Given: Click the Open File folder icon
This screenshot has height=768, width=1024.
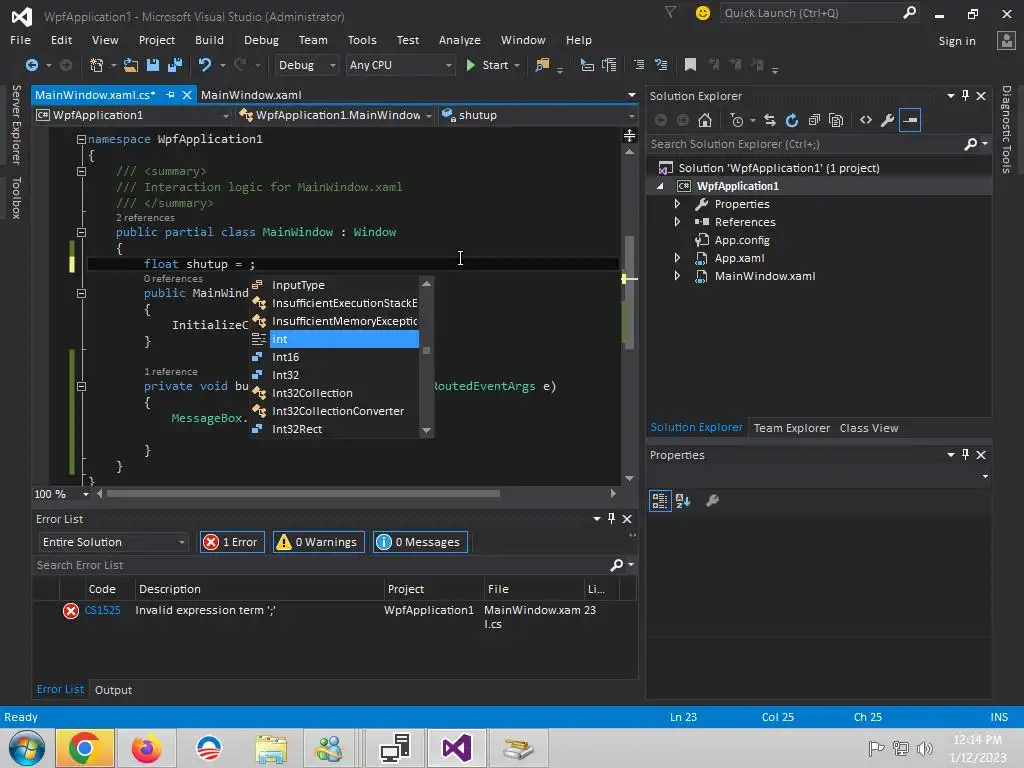Looking at the screenshot, I should pyautogui.click(x=131, y=65).
